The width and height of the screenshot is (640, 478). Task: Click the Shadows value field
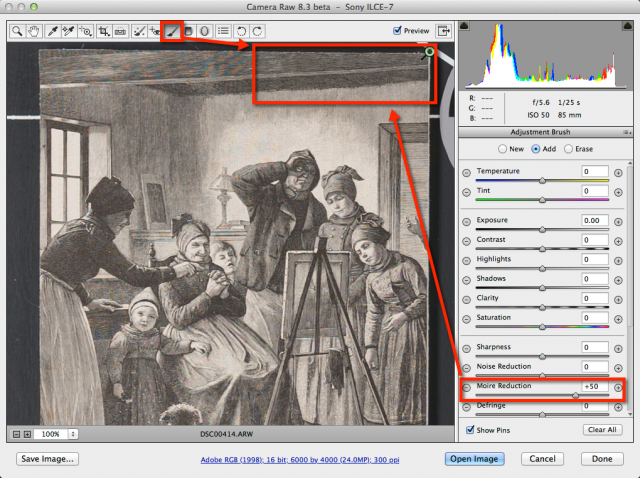click(x=595, y=279)
